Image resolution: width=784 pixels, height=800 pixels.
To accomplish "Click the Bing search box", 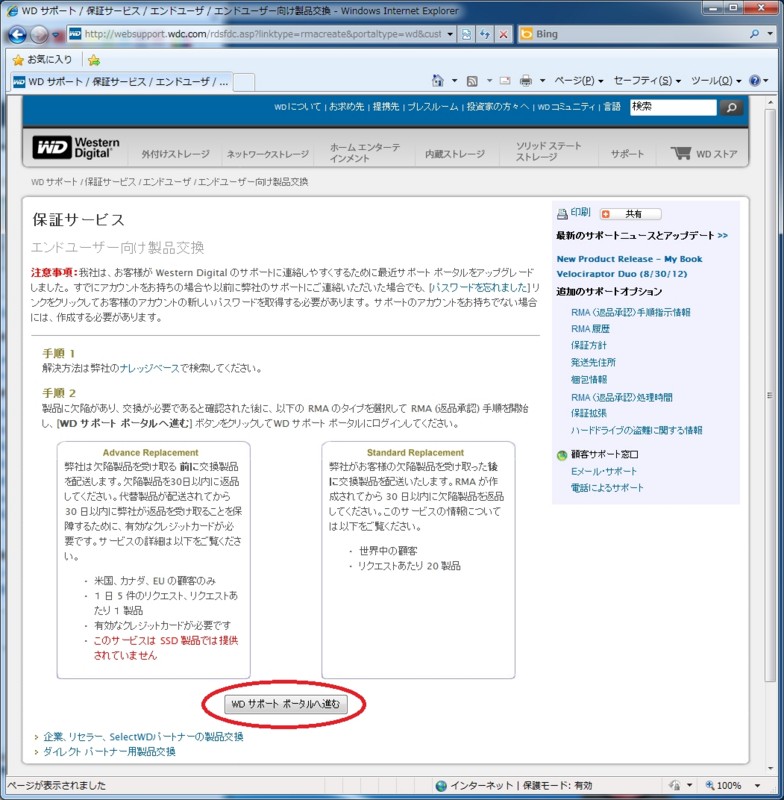I will coord(633,34).
